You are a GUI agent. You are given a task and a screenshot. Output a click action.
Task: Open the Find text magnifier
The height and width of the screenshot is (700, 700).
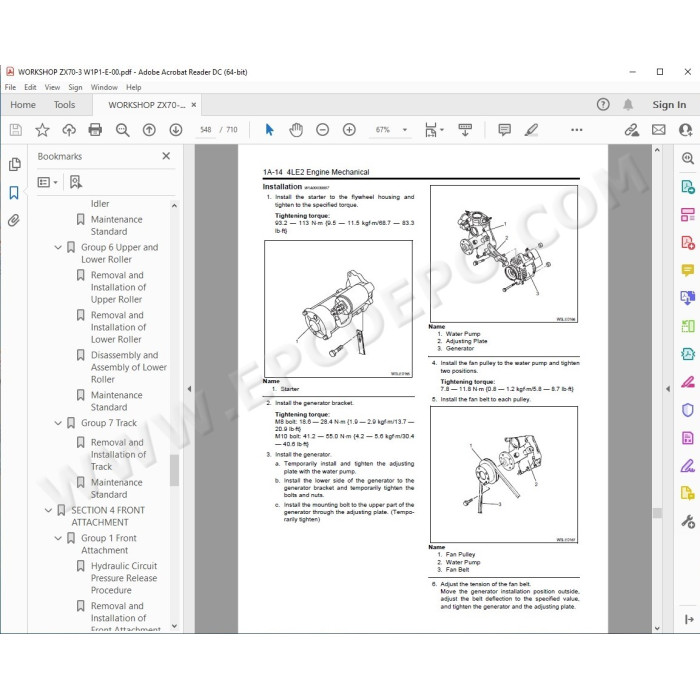point(122,130)
